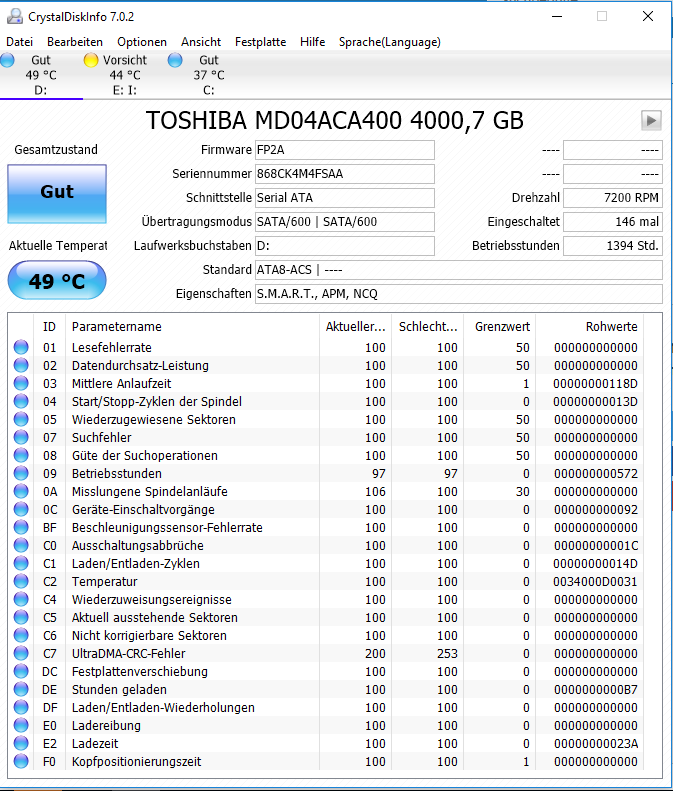
Task: Open the Festplatte menu
Action: [260, 42]
